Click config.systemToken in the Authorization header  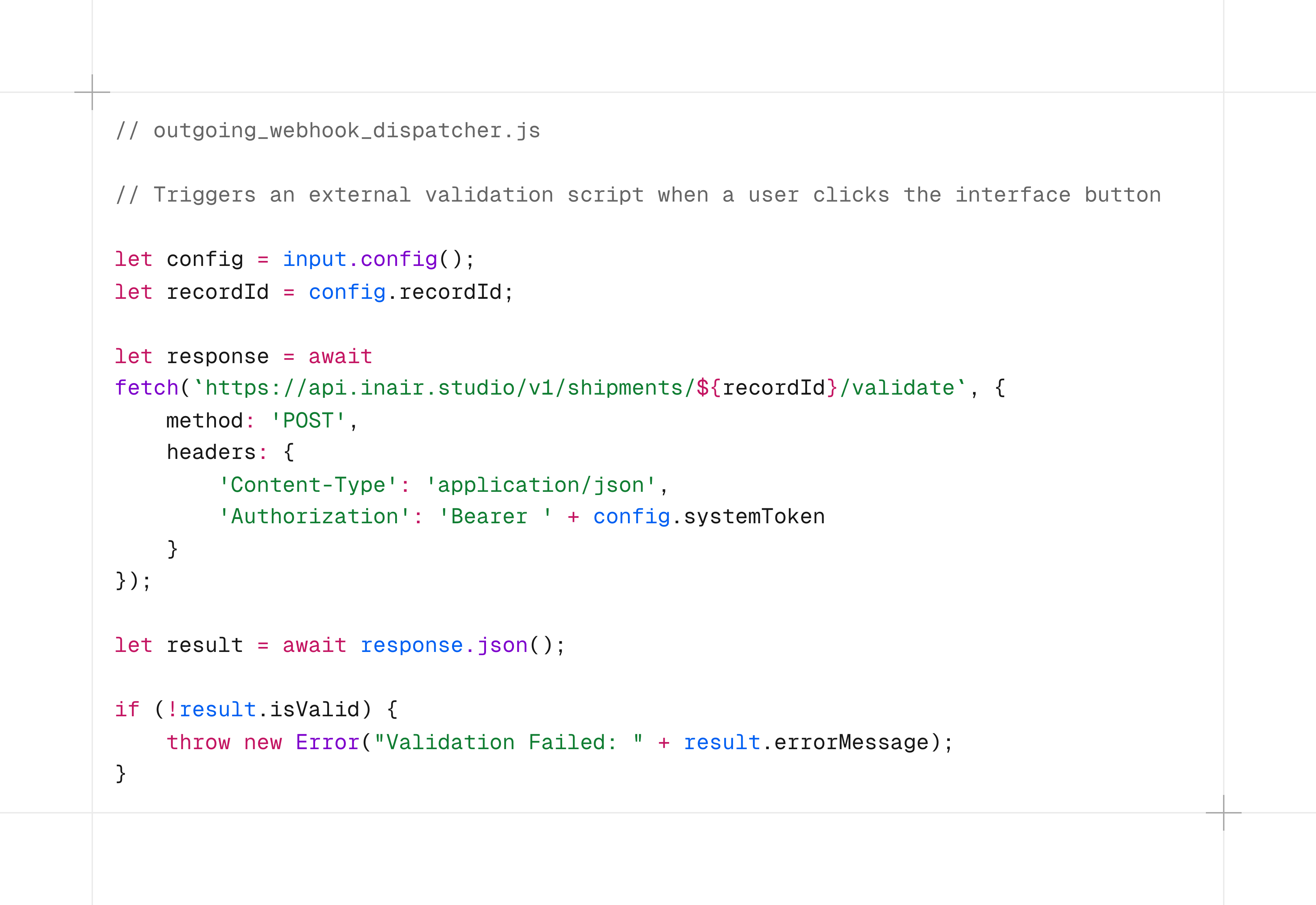click(x=709, y=517)
